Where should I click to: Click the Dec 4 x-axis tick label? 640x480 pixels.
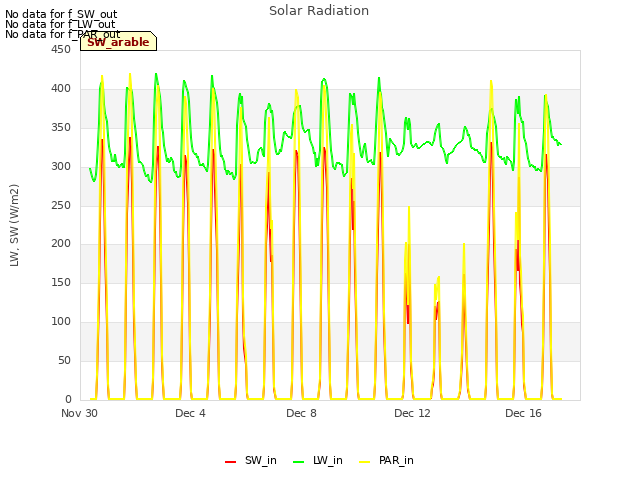tap(190, 413)
